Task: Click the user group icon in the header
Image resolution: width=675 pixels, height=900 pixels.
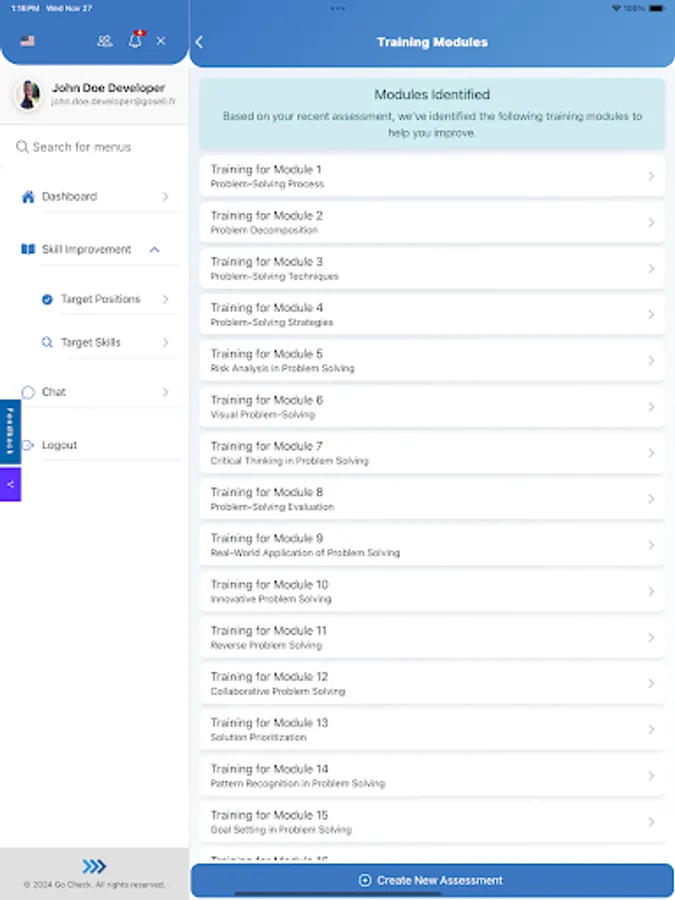Action: [x=104, y=41]
